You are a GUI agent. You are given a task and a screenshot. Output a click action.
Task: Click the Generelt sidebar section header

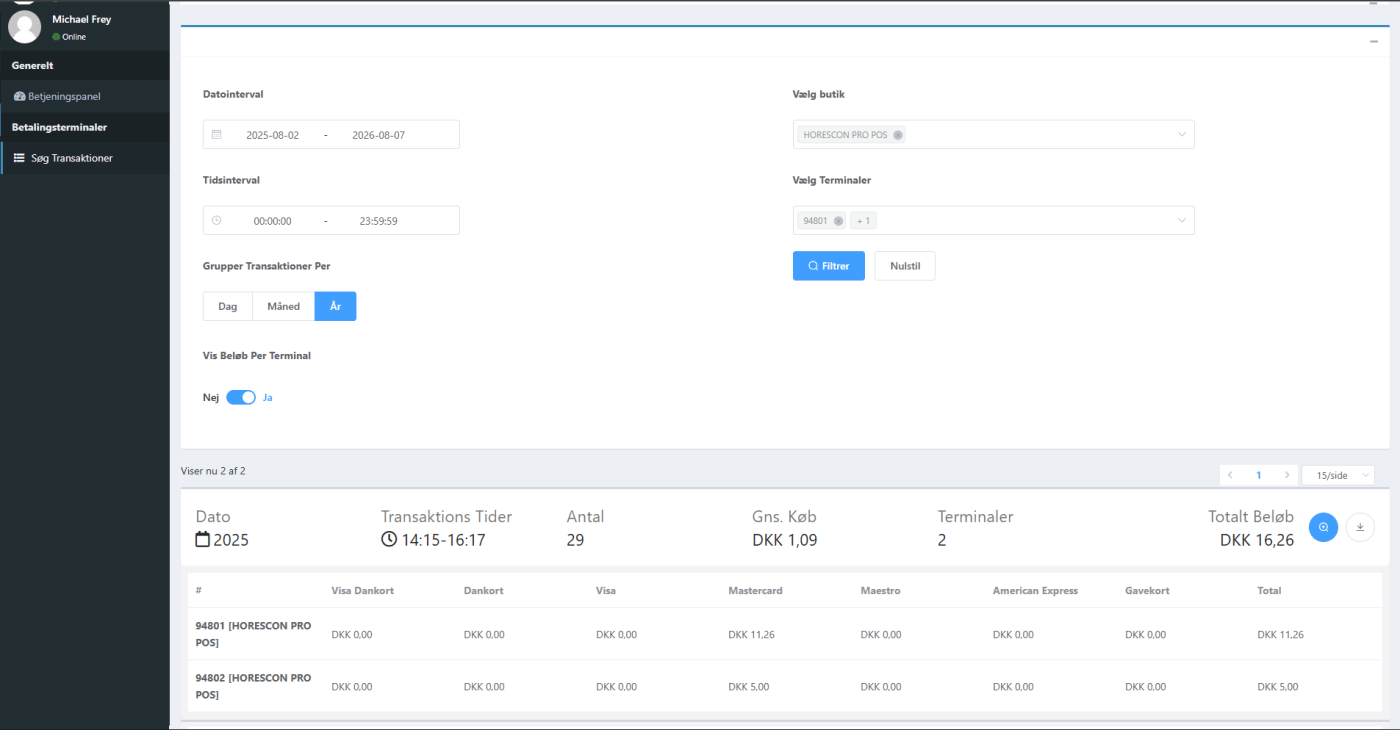click(x=32, y=65)
